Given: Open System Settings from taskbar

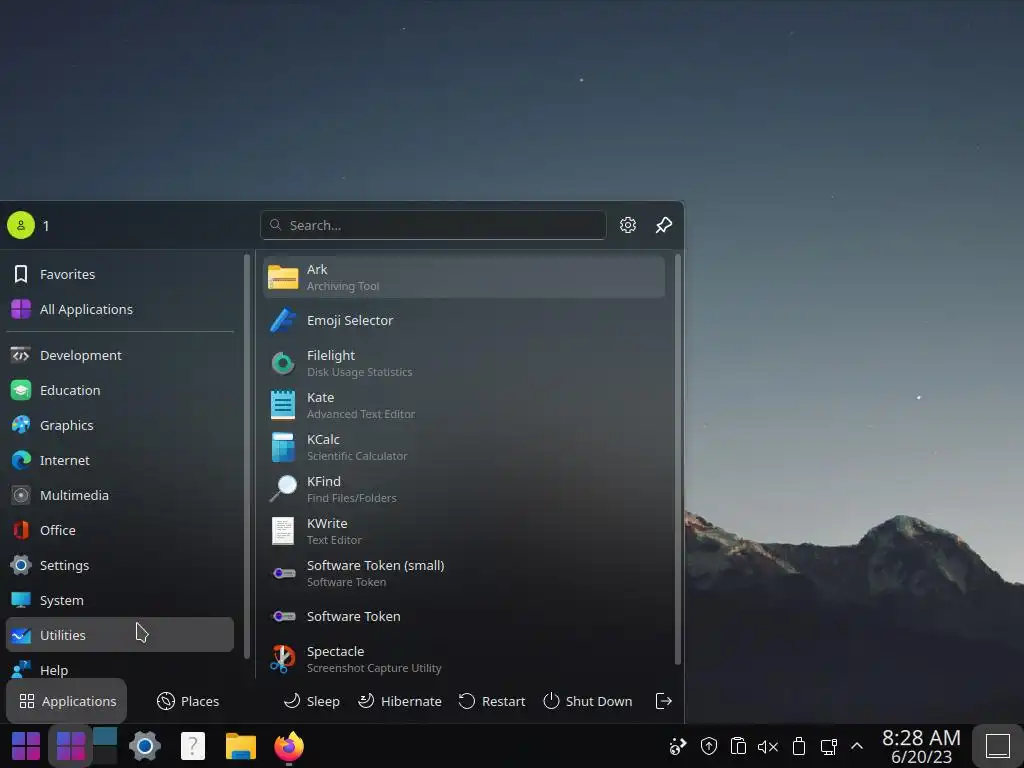Looking at the screenshot, I should pyautogui.click(x=145, y=746).
